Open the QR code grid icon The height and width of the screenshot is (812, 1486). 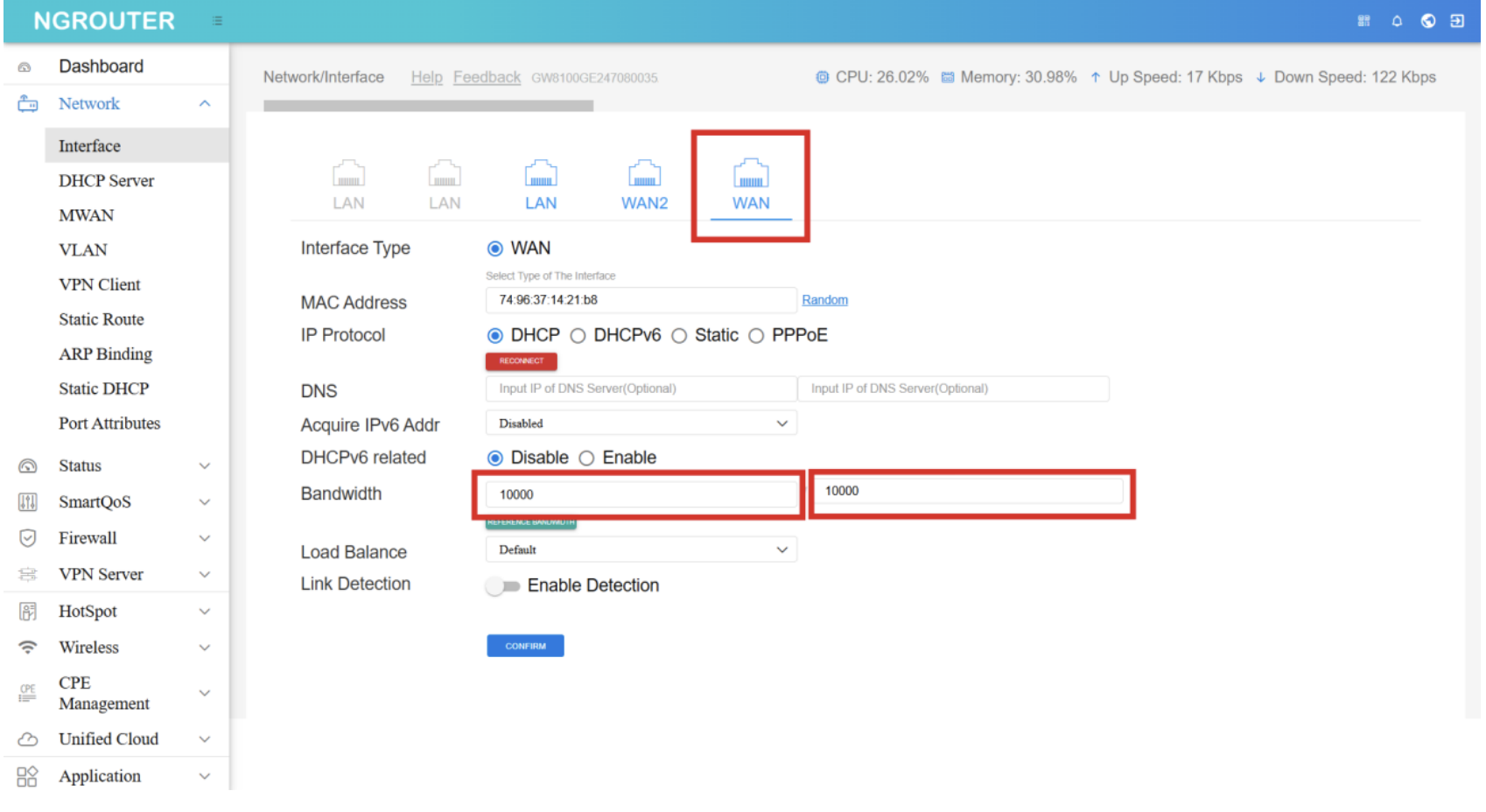point(1363,21)
